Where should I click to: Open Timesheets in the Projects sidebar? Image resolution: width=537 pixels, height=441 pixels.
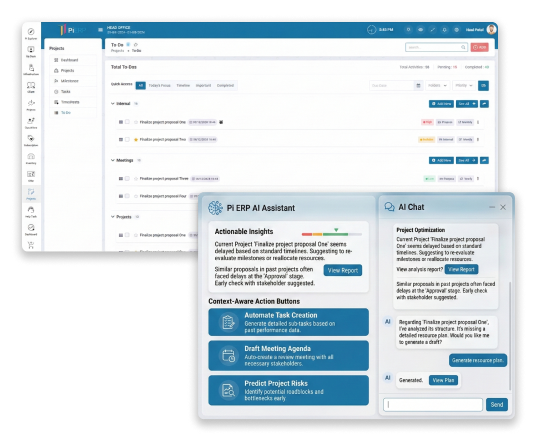pyautogui.click(x=70, y=102)
